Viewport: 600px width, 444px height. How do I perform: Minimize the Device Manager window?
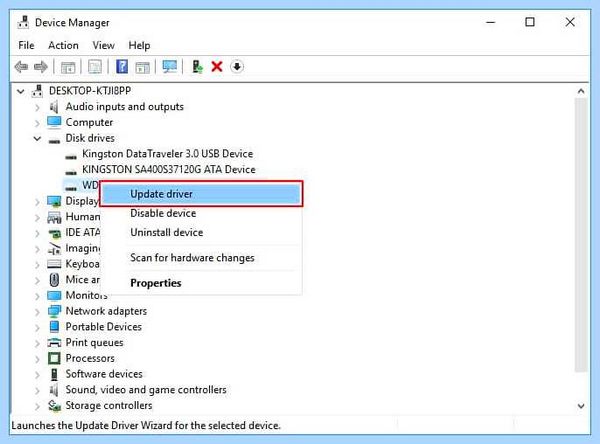coord(491,22)
